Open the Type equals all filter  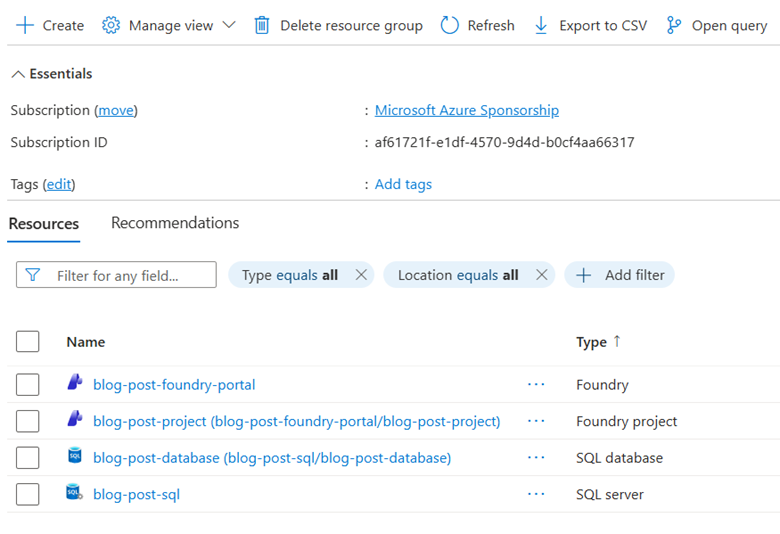pos(290,275)
